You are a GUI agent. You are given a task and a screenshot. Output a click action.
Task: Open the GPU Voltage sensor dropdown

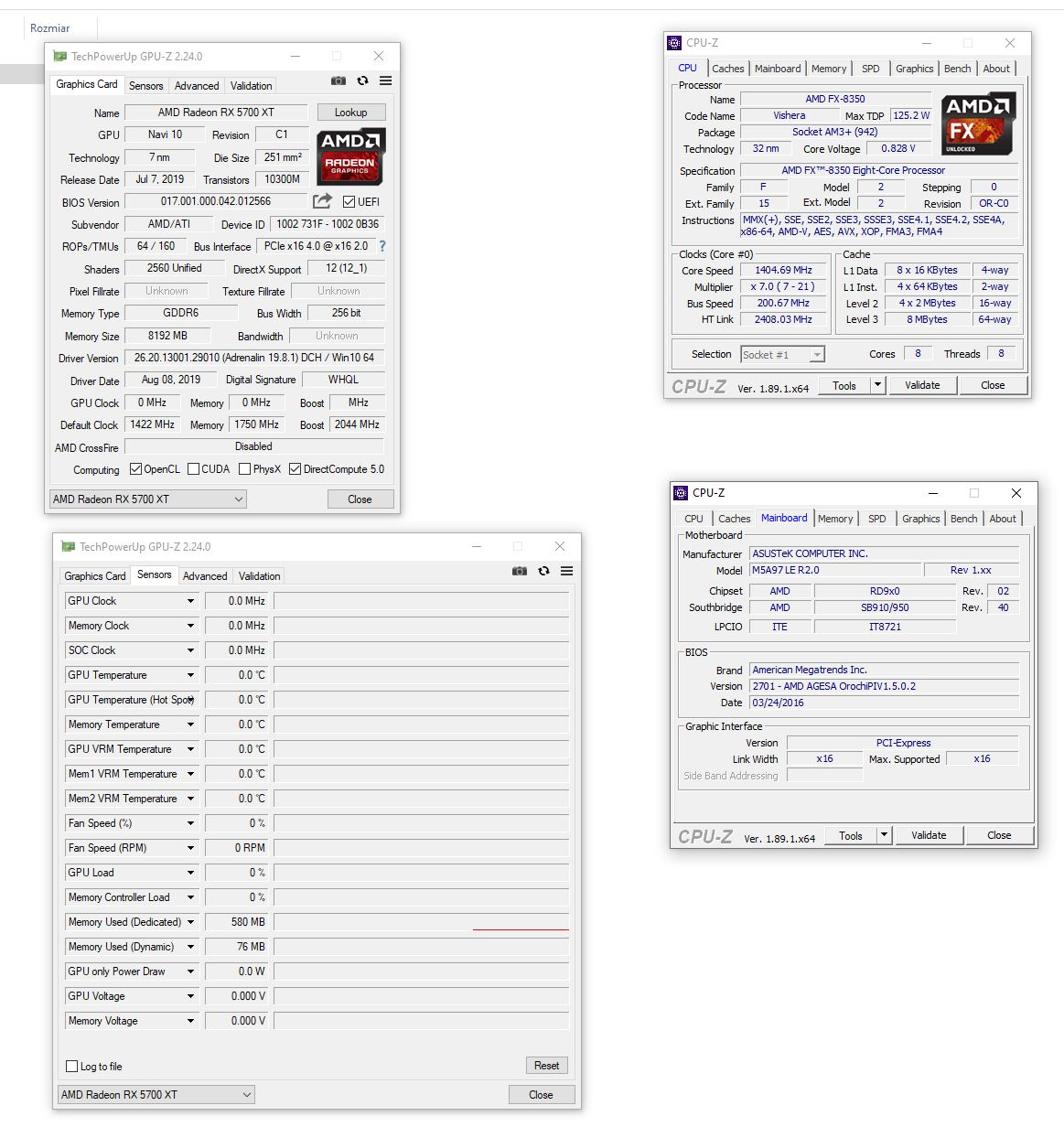click(x=191, y=996)
